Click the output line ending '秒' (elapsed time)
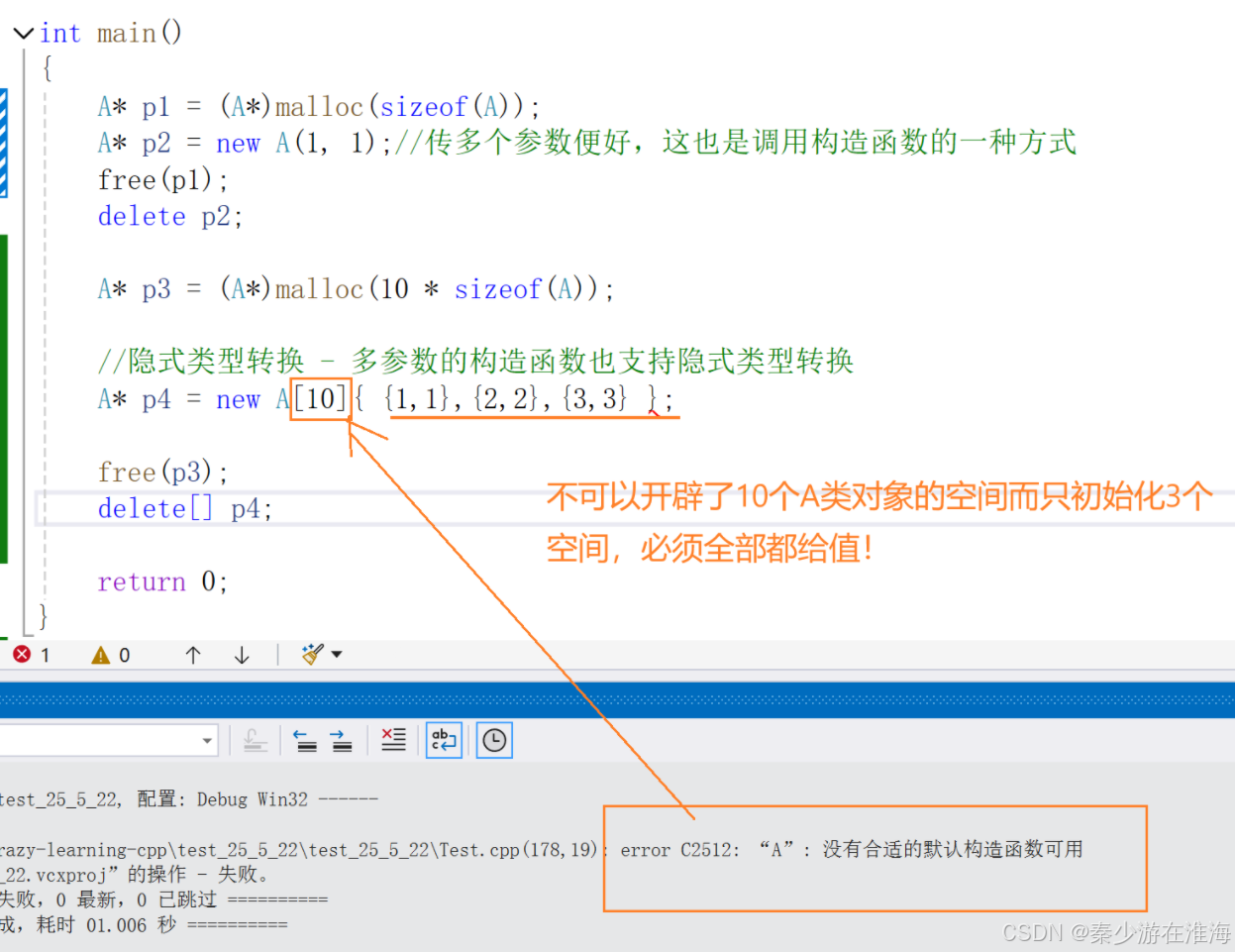The width and height of the screenshot is (1235, 952). coord(144,925)
